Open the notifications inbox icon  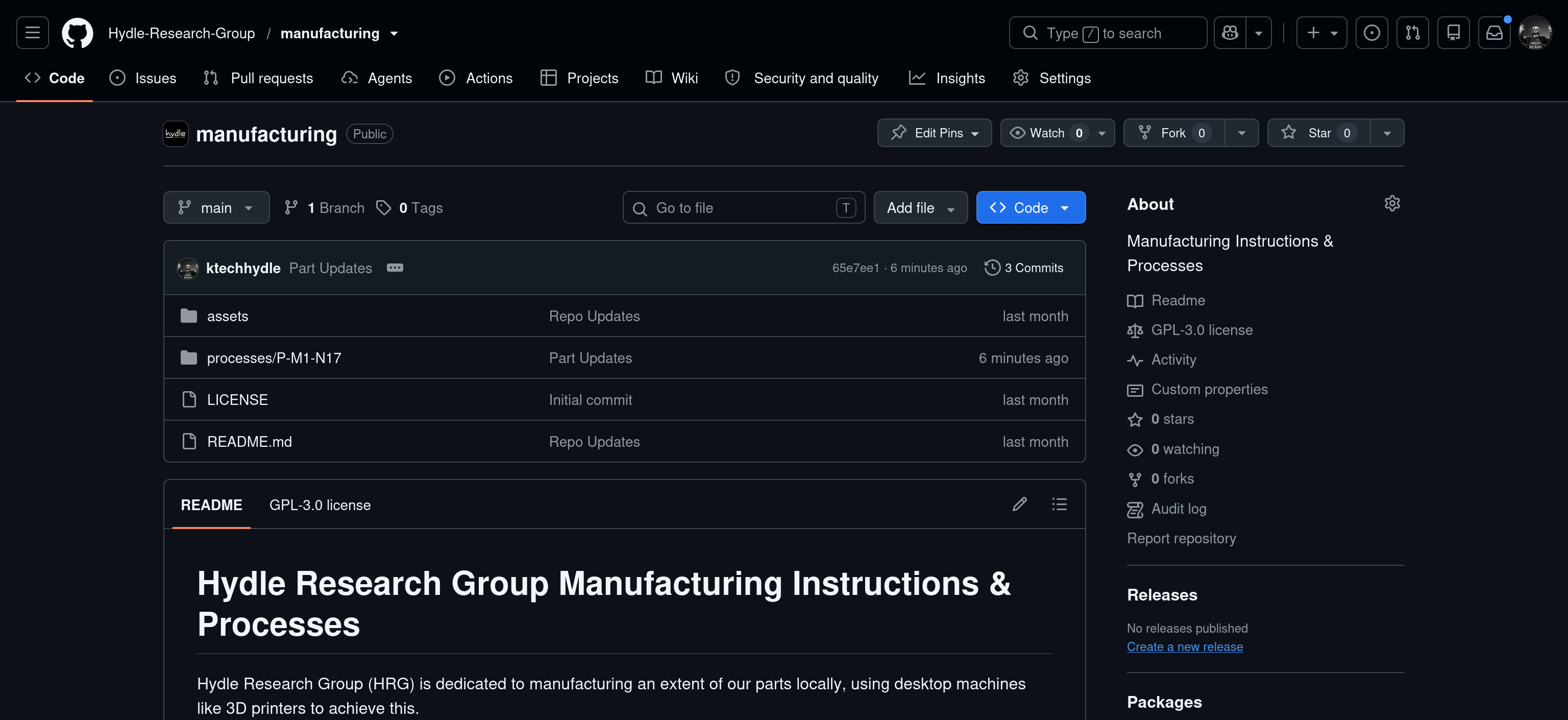point(1494,32)
